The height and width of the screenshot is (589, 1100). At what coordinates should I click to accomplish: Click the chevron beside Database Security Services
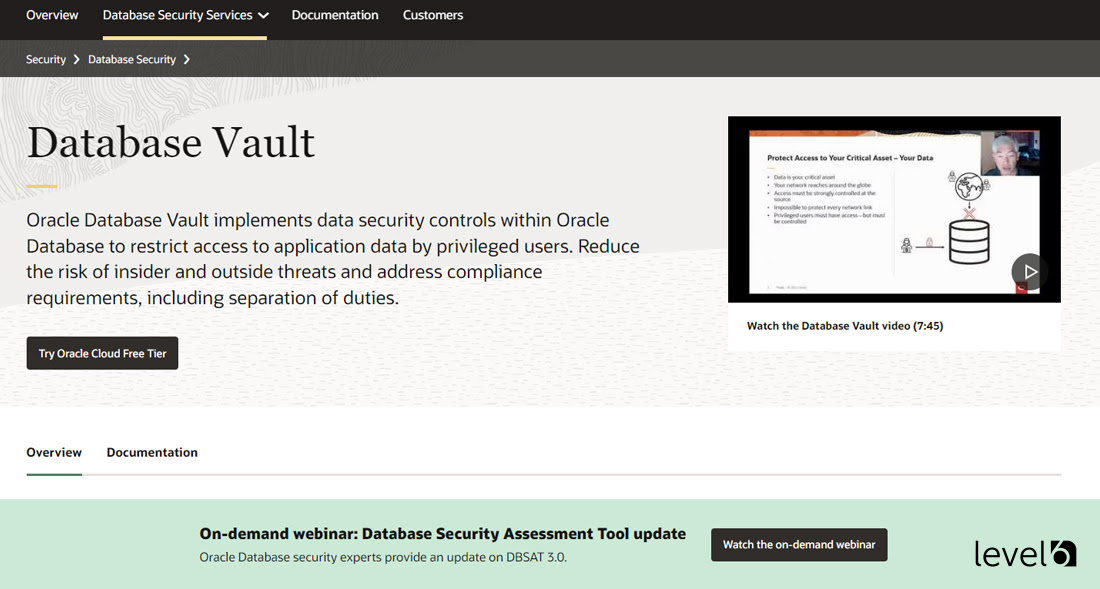(262, 15)
